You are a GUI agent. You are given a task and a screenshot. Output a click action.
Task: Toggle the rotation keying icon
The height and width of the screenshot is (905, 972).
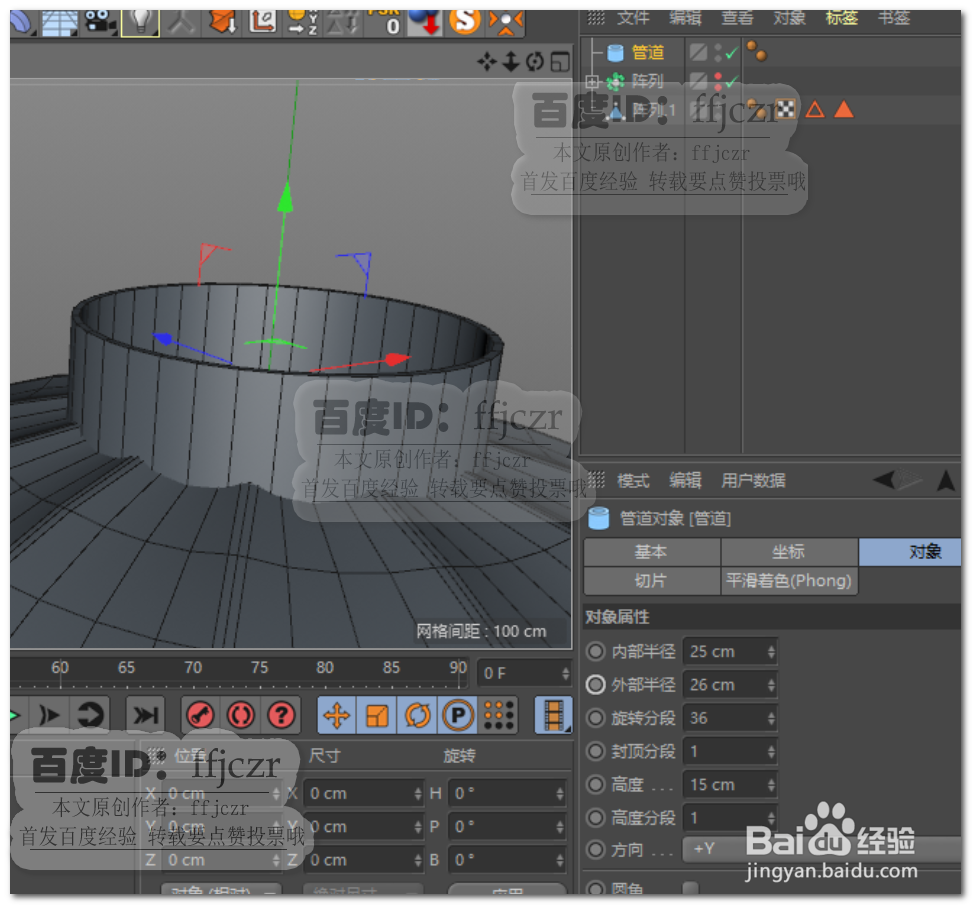tap(417, 715)
